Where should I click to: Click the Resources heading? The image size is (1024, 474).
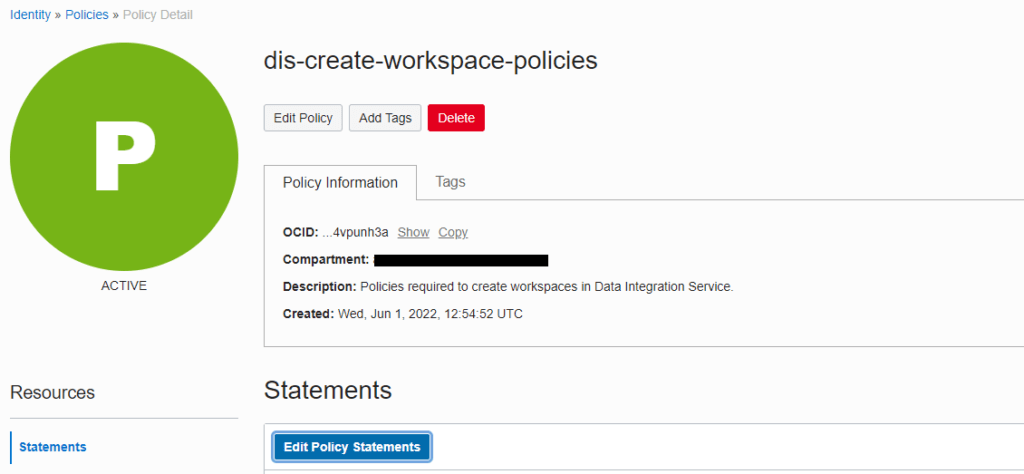(x=53, y=392)
